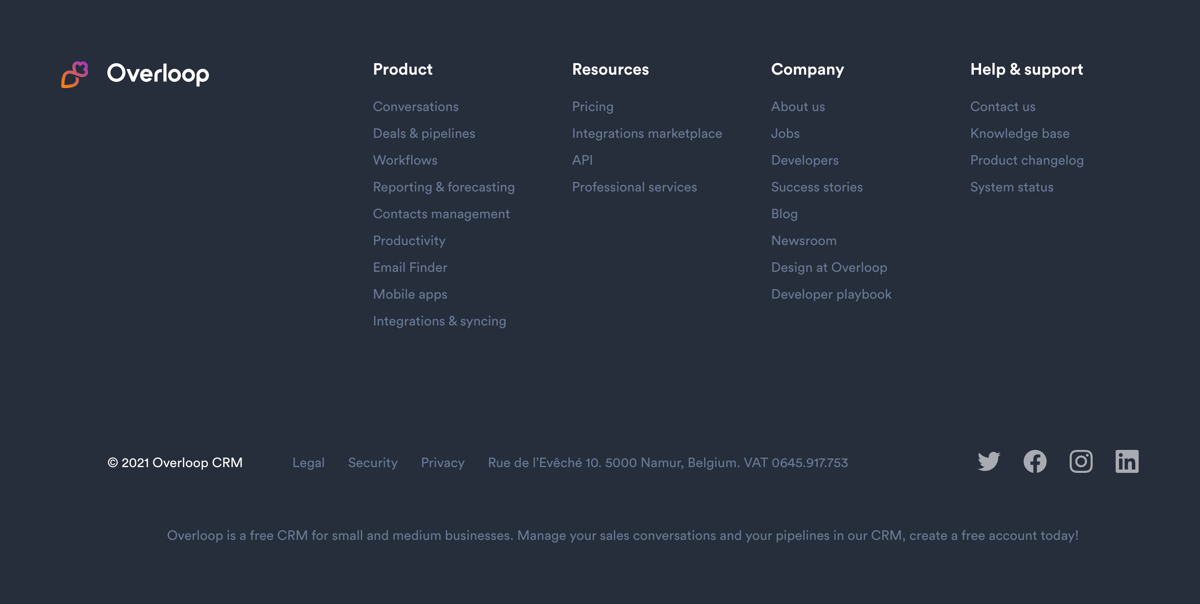
Task: Open Overloop's Instagram profile
Action: click(1080, 461)
